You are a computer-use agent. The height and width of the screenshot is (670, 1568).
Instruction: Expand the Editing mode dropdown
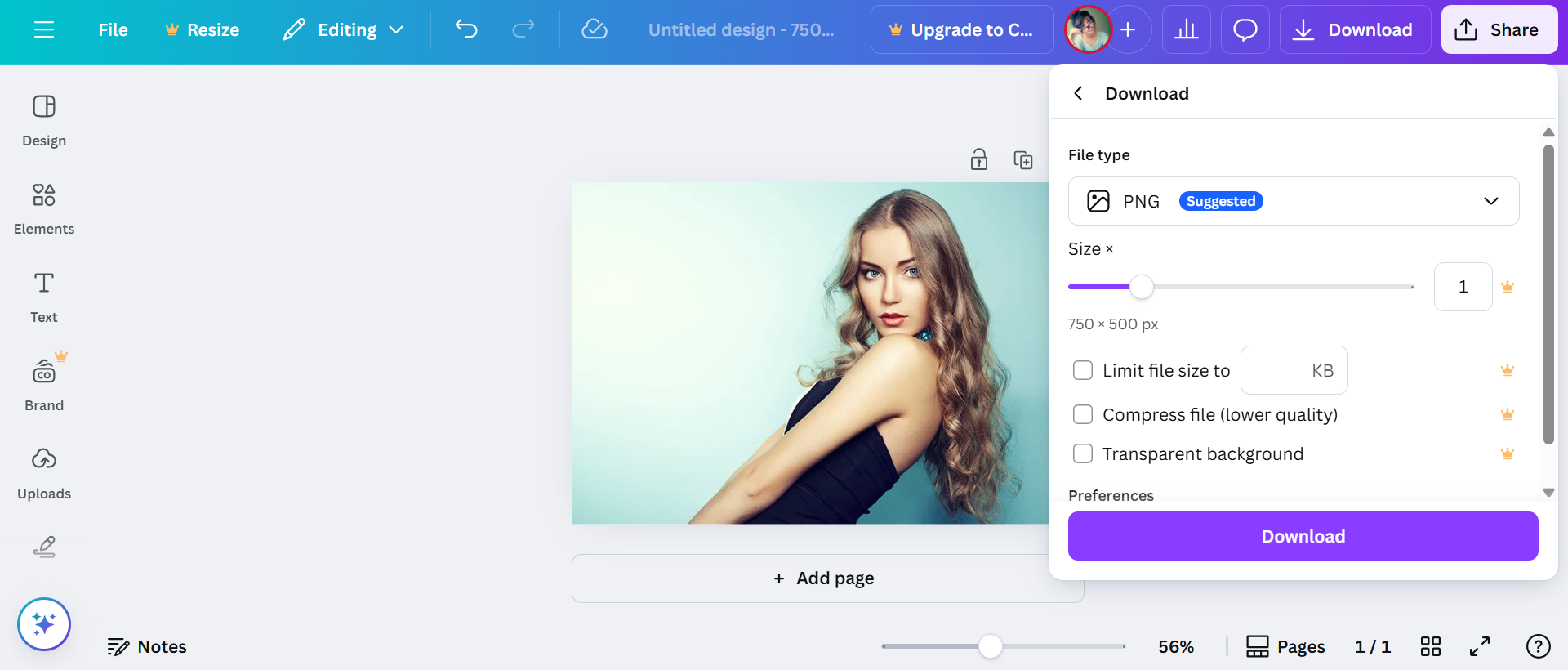tap(344, 29)
